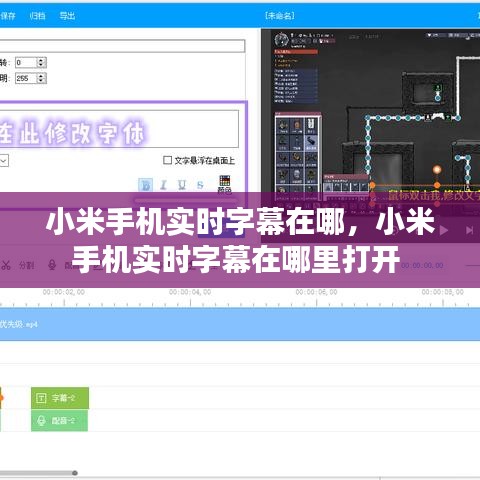Viewport: 480px width, 480px height.
Task: Open the 导出 export menu
Action: [67, 16]
